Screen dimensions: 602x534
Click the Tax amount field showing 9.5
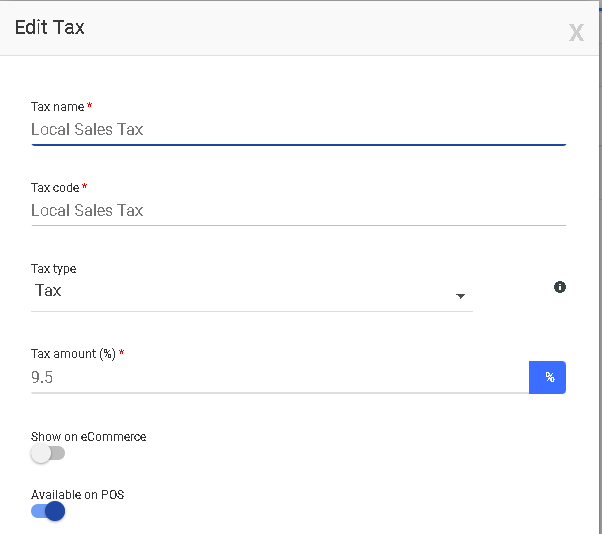coord(280,378)
